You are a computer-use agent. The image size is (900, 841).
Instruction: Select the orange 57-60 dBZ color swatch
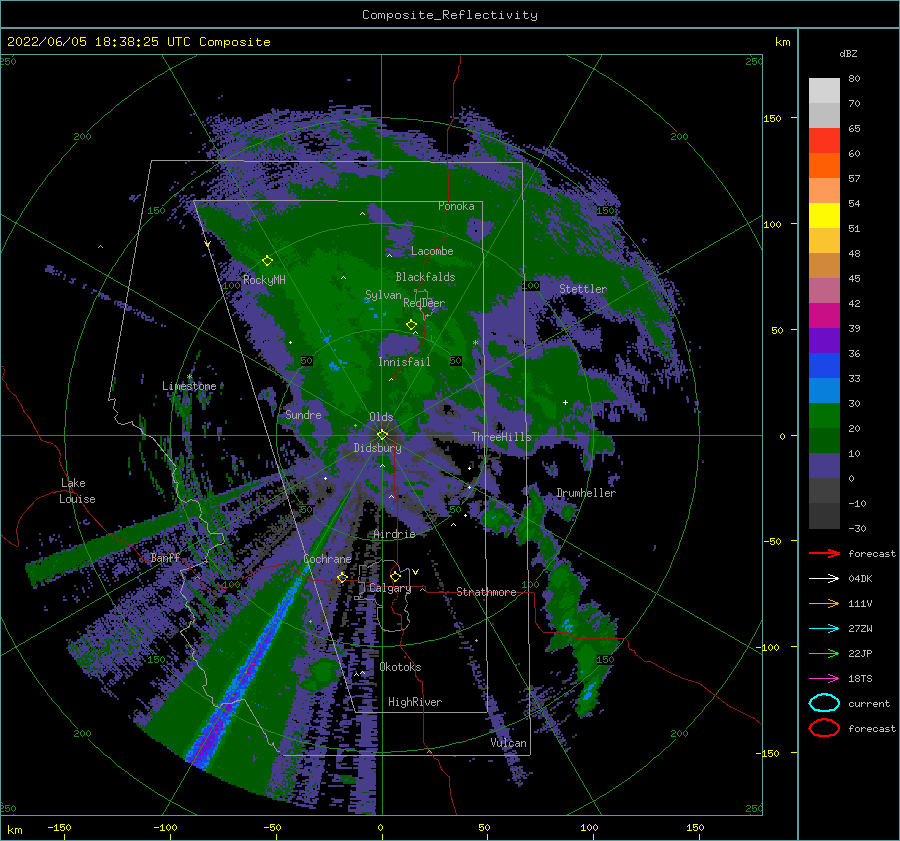coord(824,166)
